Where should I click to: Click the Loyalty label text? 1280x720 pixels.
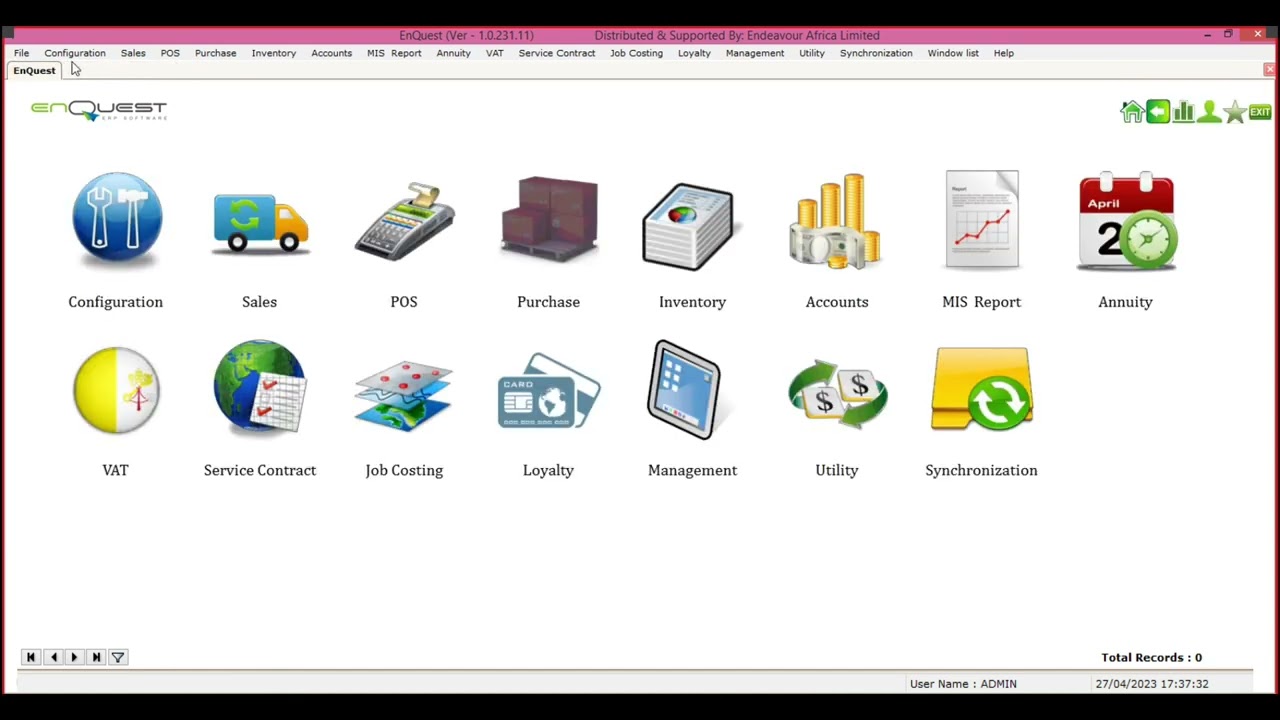tap(549, 470)
